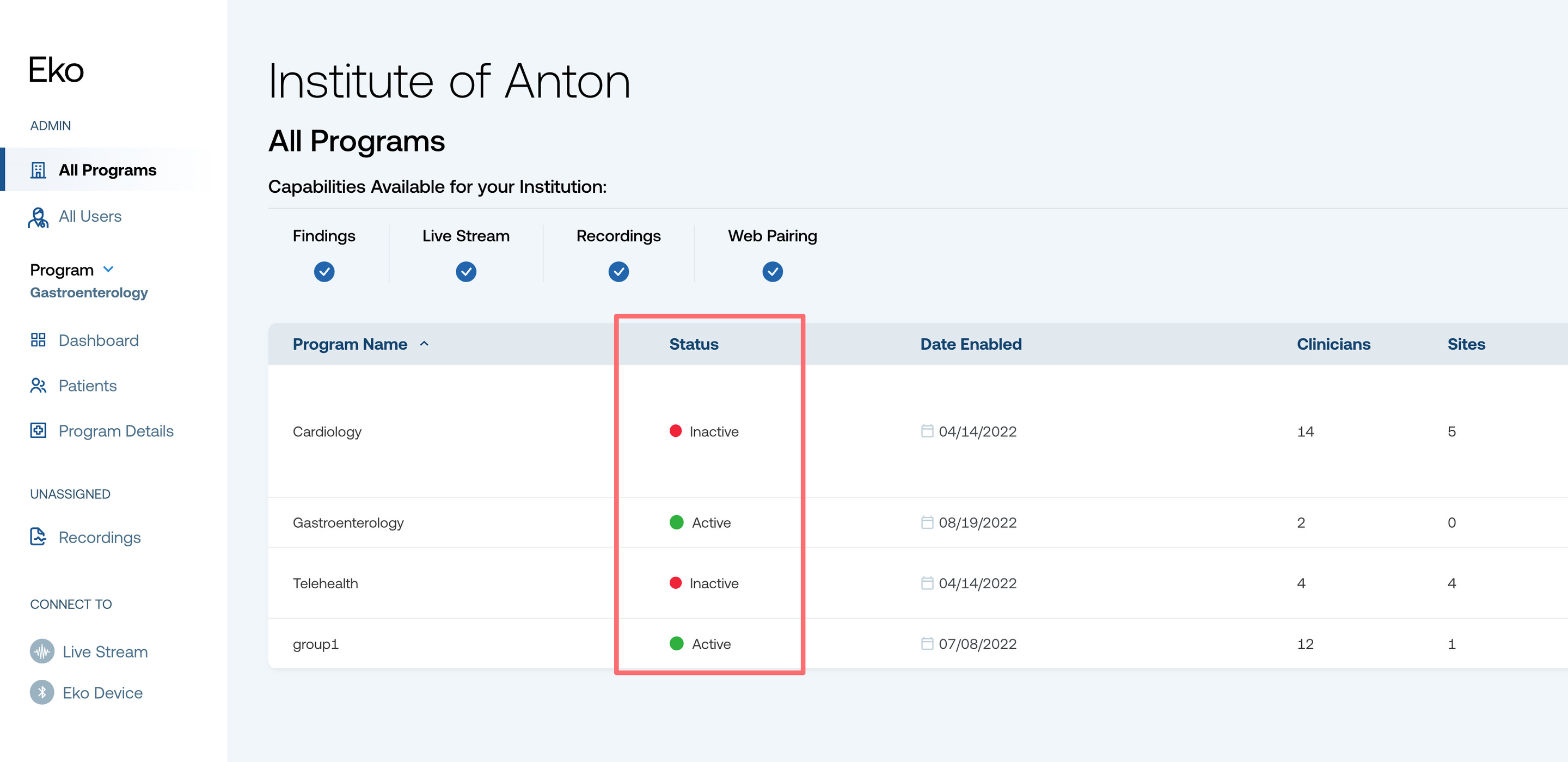Screen dimensions: 1568x762
Task: Open Dashboard via its grid icon
Action: pyautogui.click(x=38, y=340)
